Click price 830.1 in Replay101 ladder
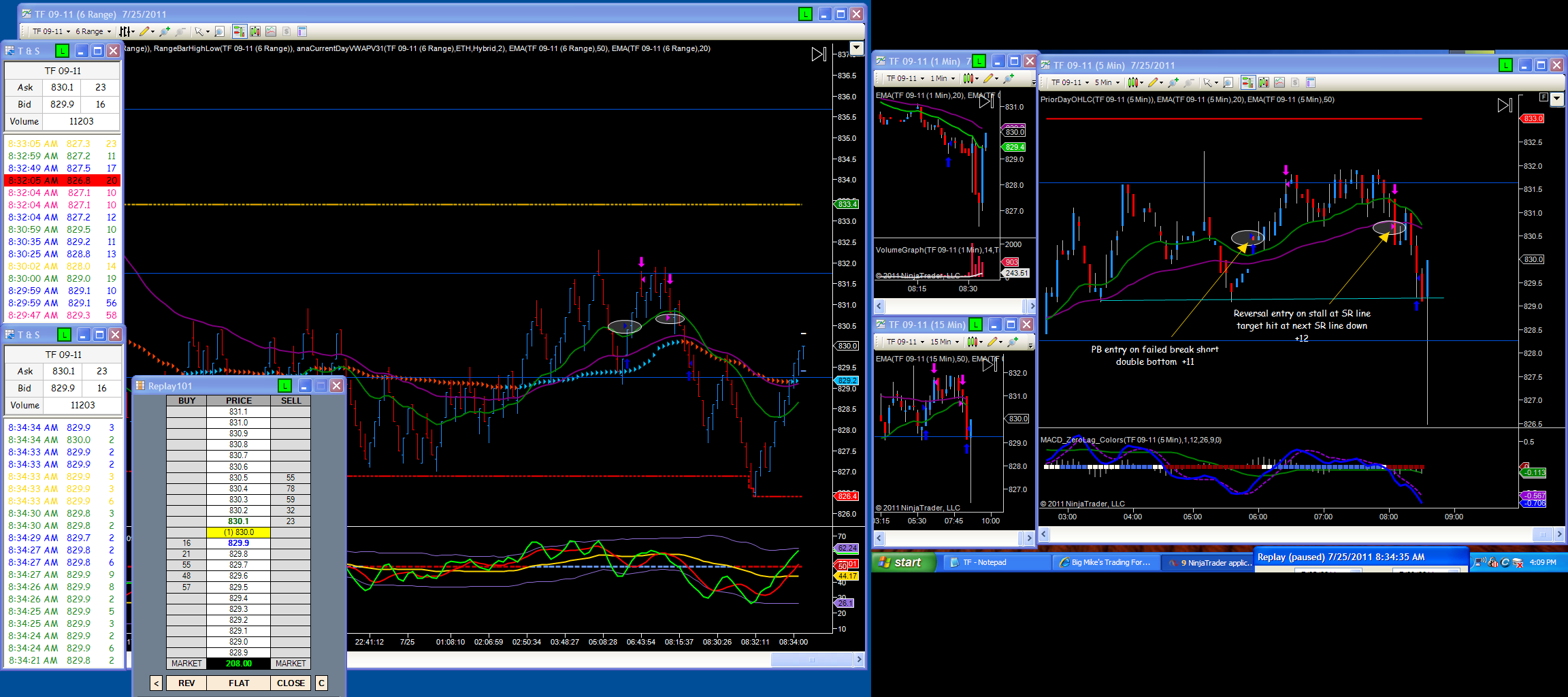The image size is (1568, 697). tap(239, 521)
